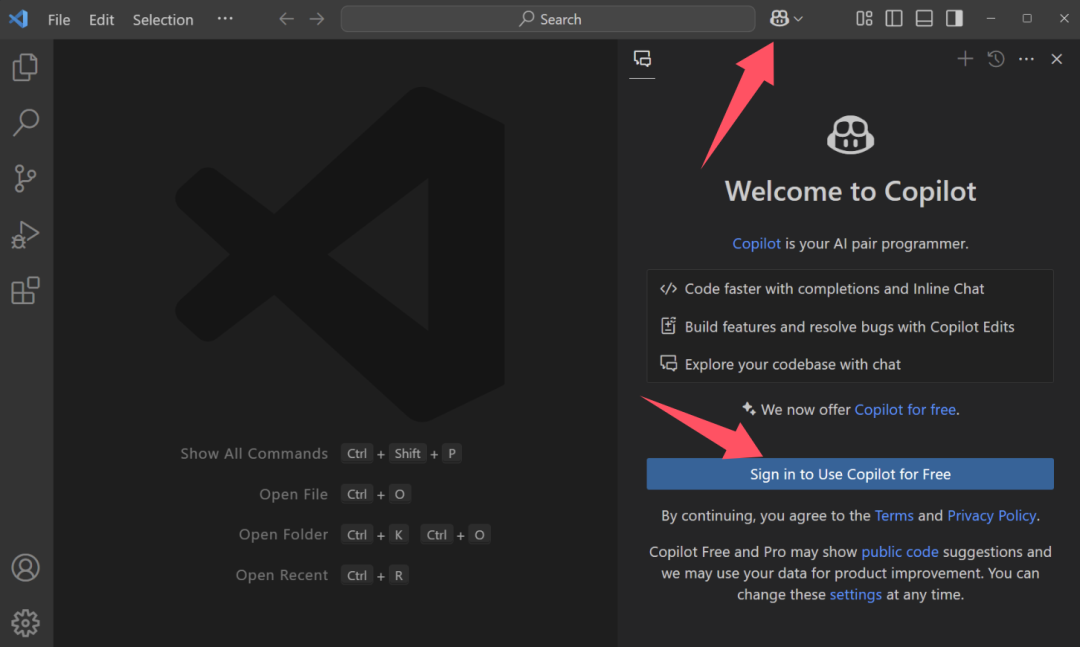Go forward with the right arrow
This screenshot has width=1080, height=647.
317,19
